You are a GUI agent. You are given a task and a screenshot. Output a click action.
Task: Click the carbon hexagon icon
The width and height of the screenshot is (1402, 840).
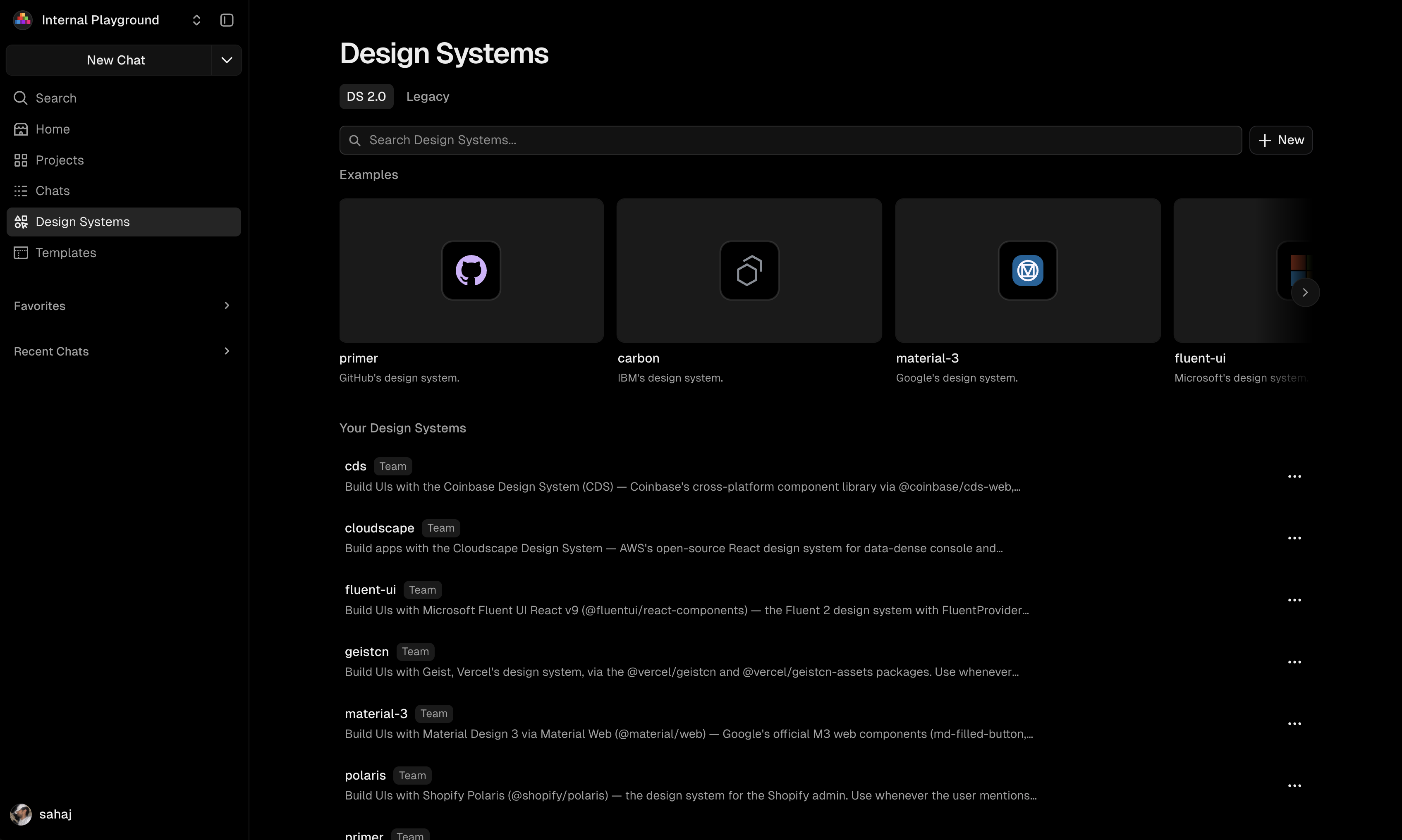click(749, 271)
